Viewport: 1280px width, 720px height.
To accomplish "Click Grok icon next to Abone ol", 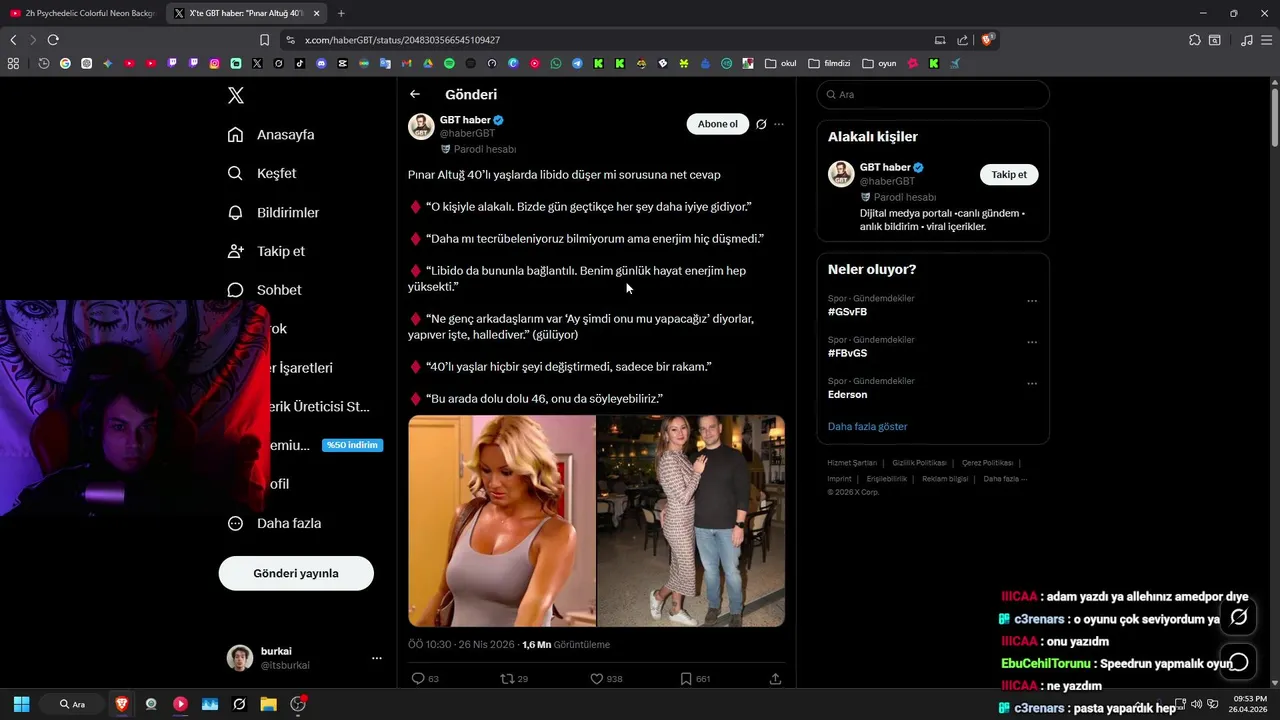I will pyautogui.click(x=761, y=125).
